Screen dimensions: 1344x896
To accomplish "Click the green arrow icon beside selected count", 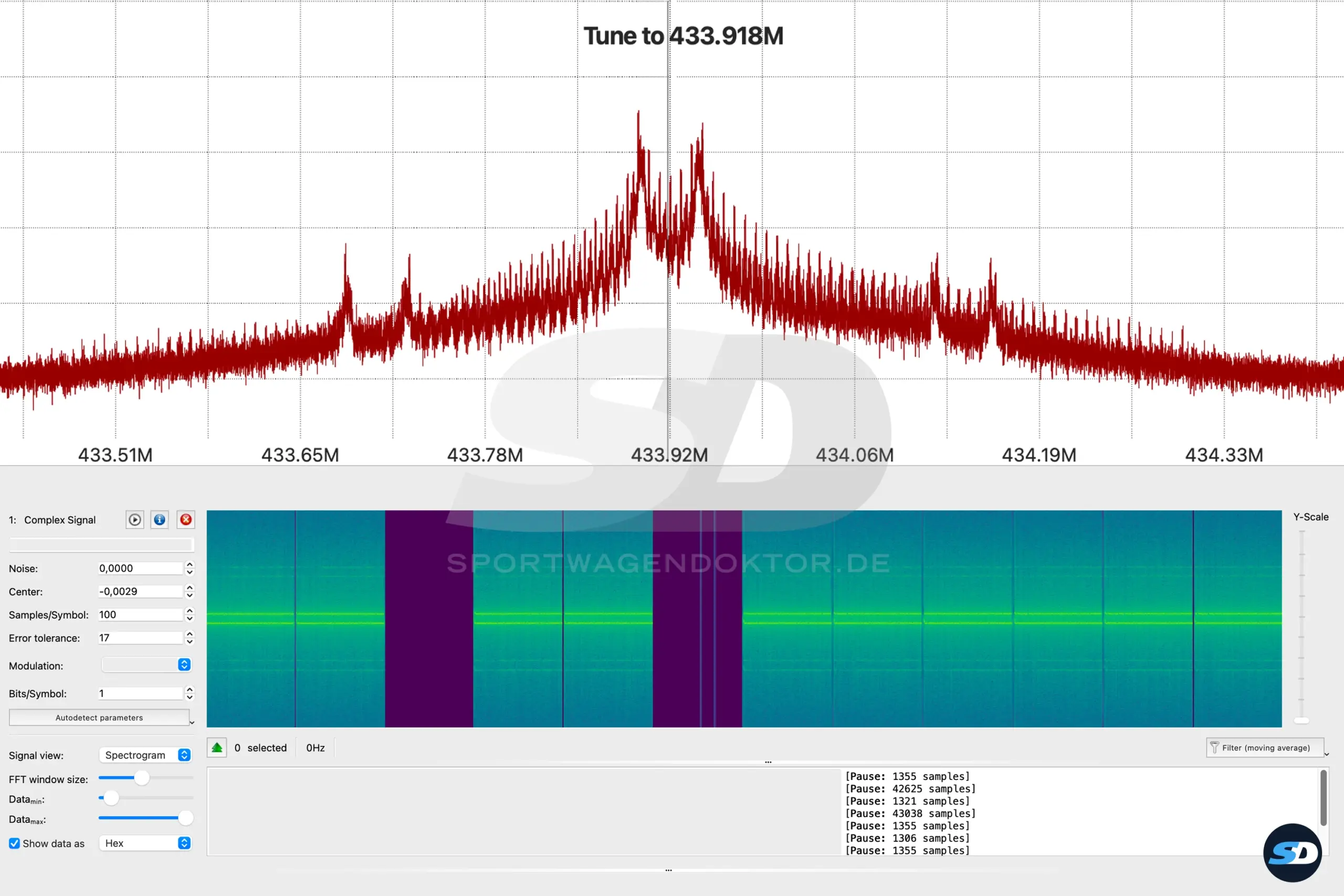I will coord(217,747).
